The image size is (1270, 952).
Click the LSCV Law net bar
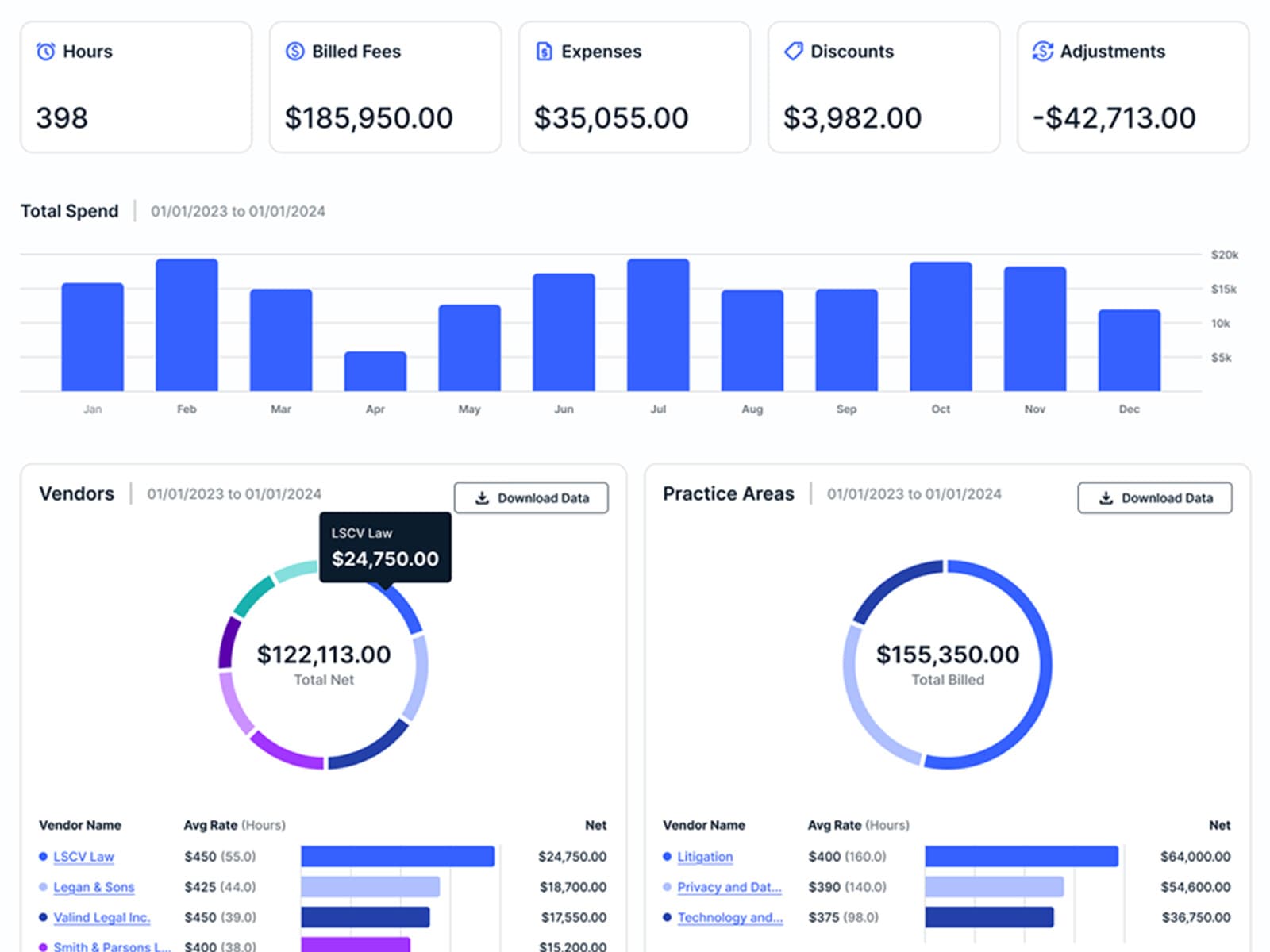coord(398,857)
